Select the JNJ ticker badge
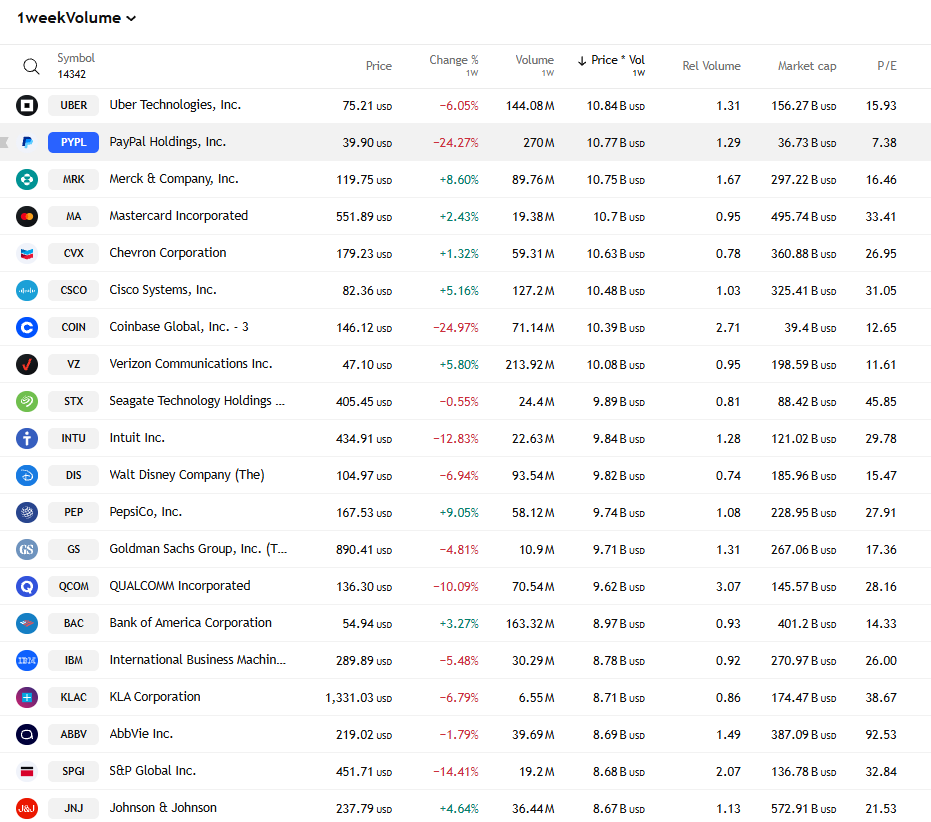931x822 pixels. [74, 808]
